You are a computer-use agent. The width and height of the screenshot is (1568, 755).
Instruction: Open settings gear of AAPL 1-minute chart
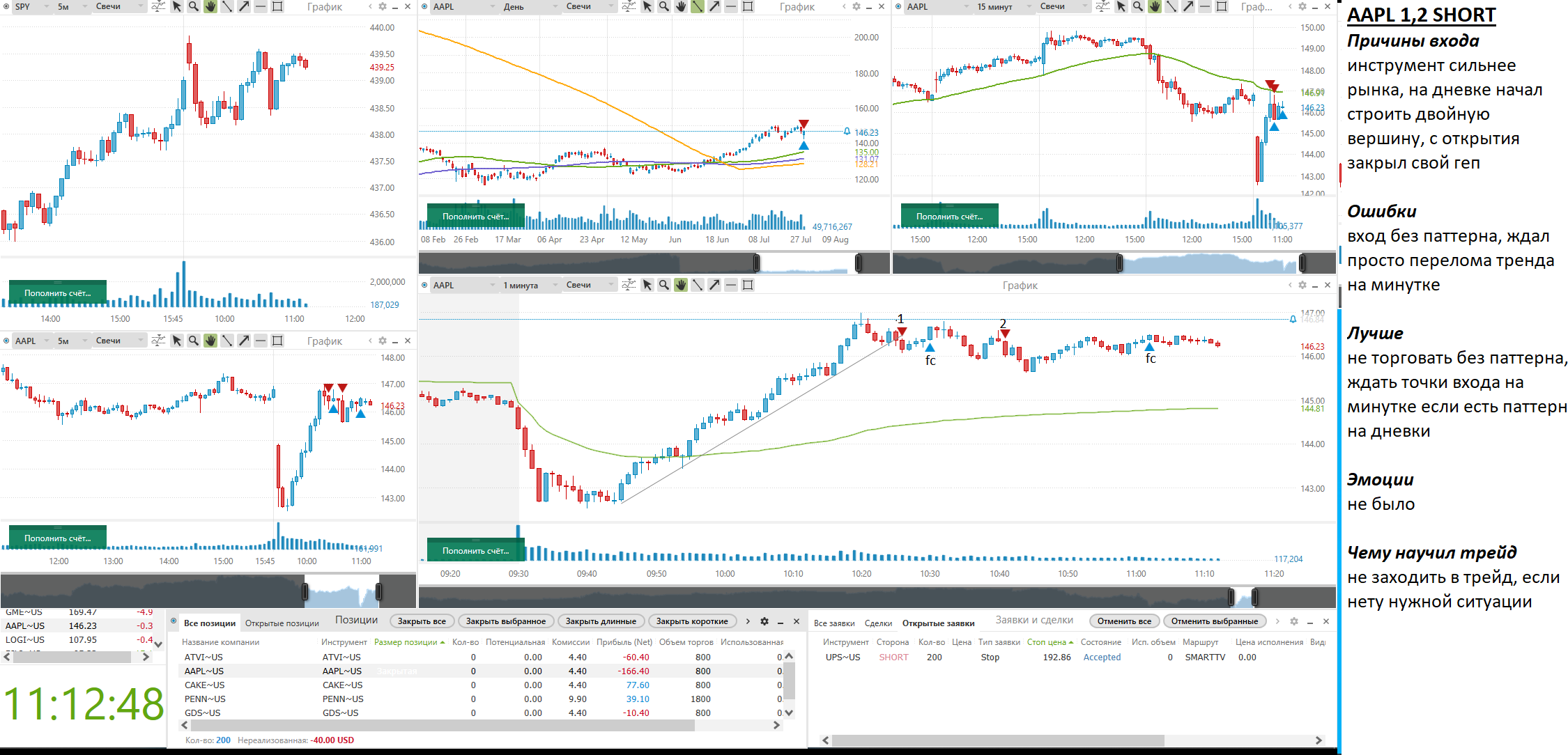[1302, 285]
